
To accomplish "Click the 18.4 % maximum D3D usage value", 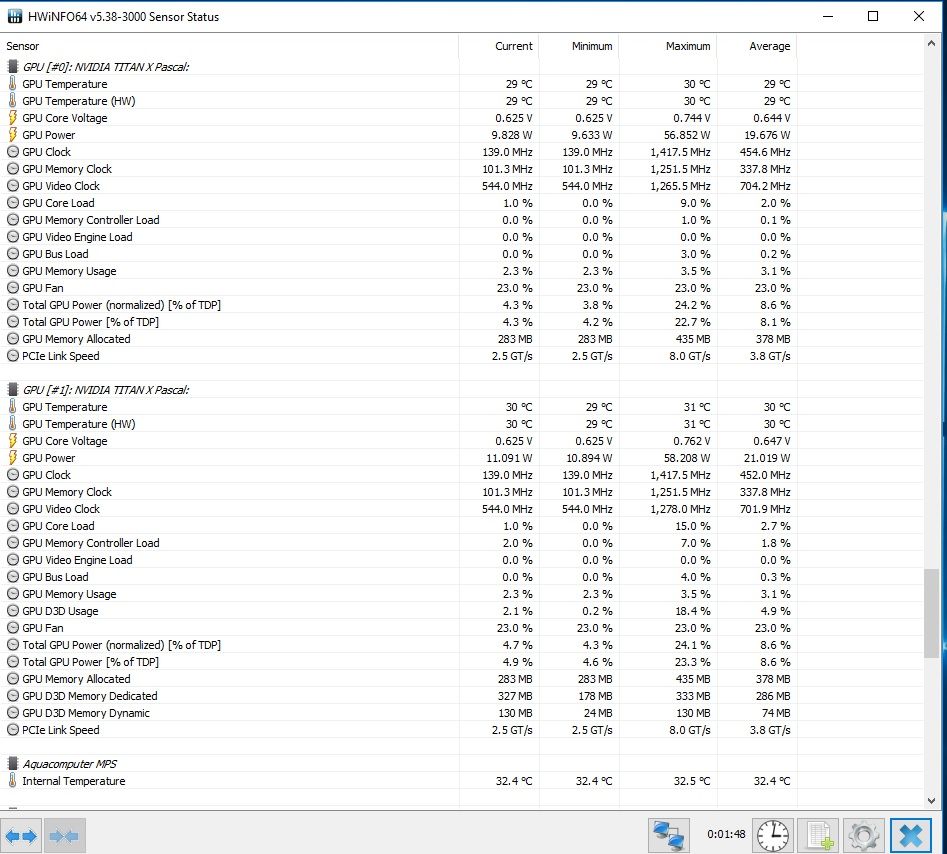I will coord(693,611).
